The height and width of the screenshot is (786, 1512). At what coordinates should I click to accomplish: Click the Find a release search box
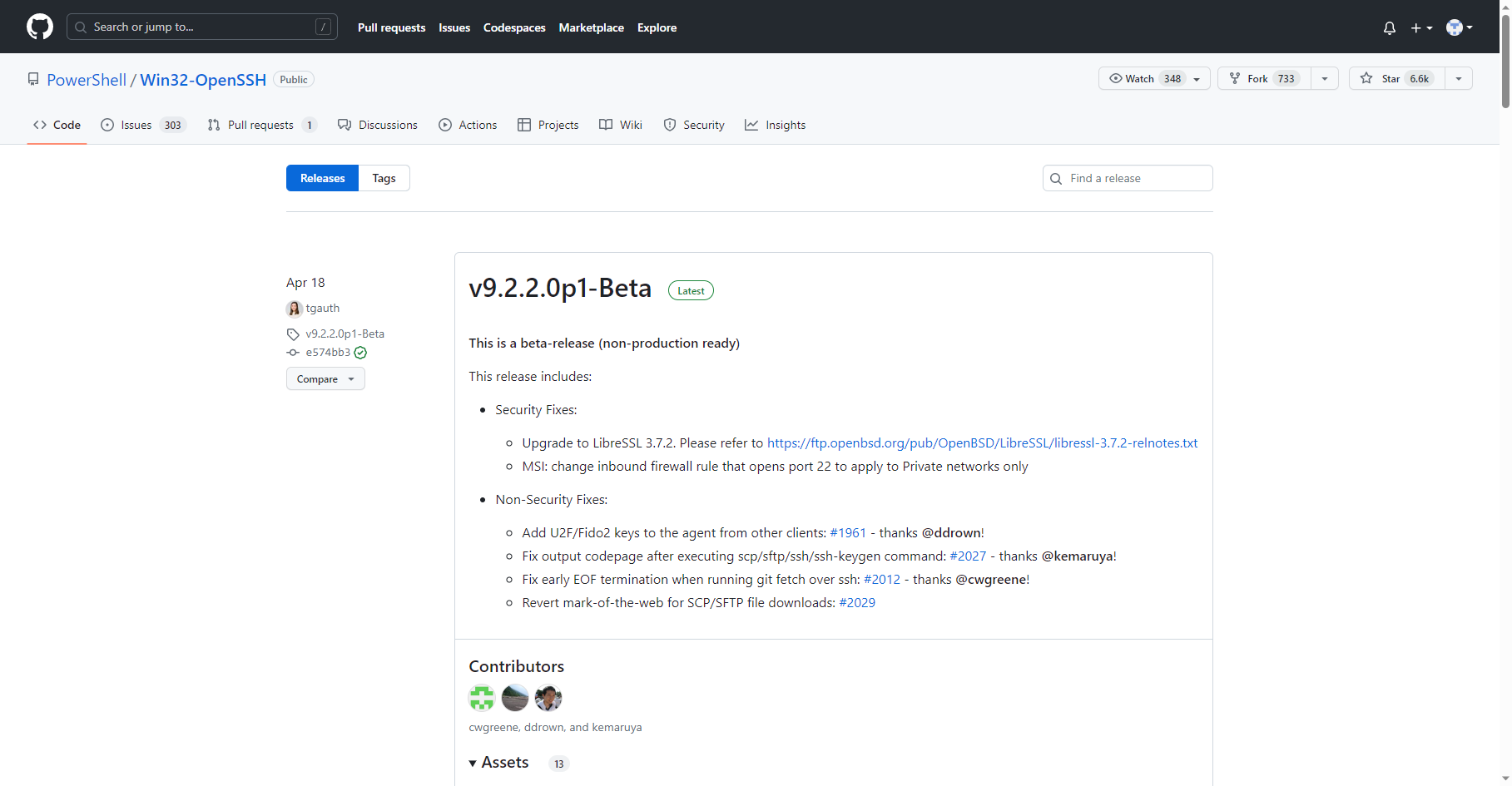tap(1128, 178)
